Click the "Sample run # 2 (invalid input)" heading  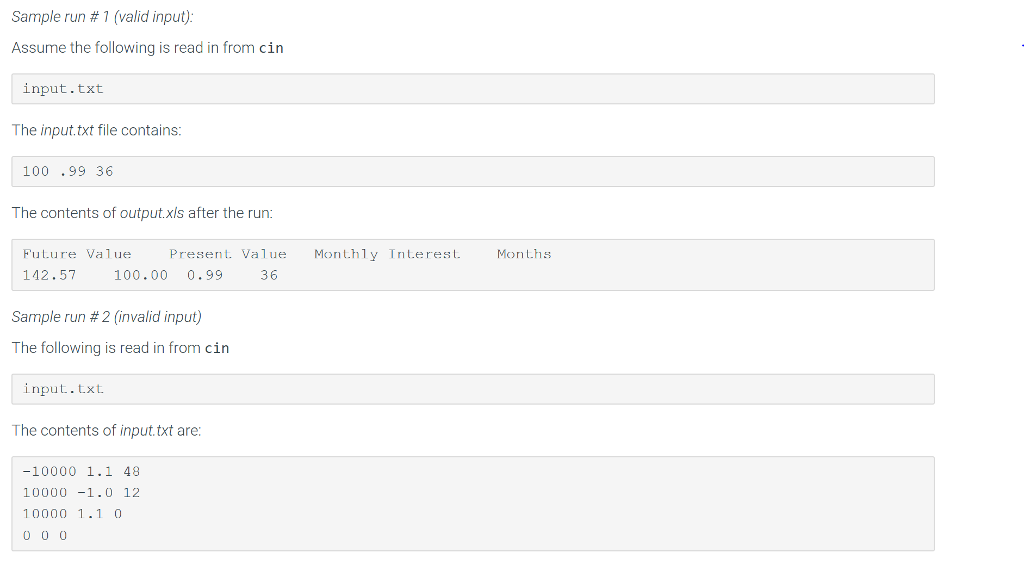(106, 317)
